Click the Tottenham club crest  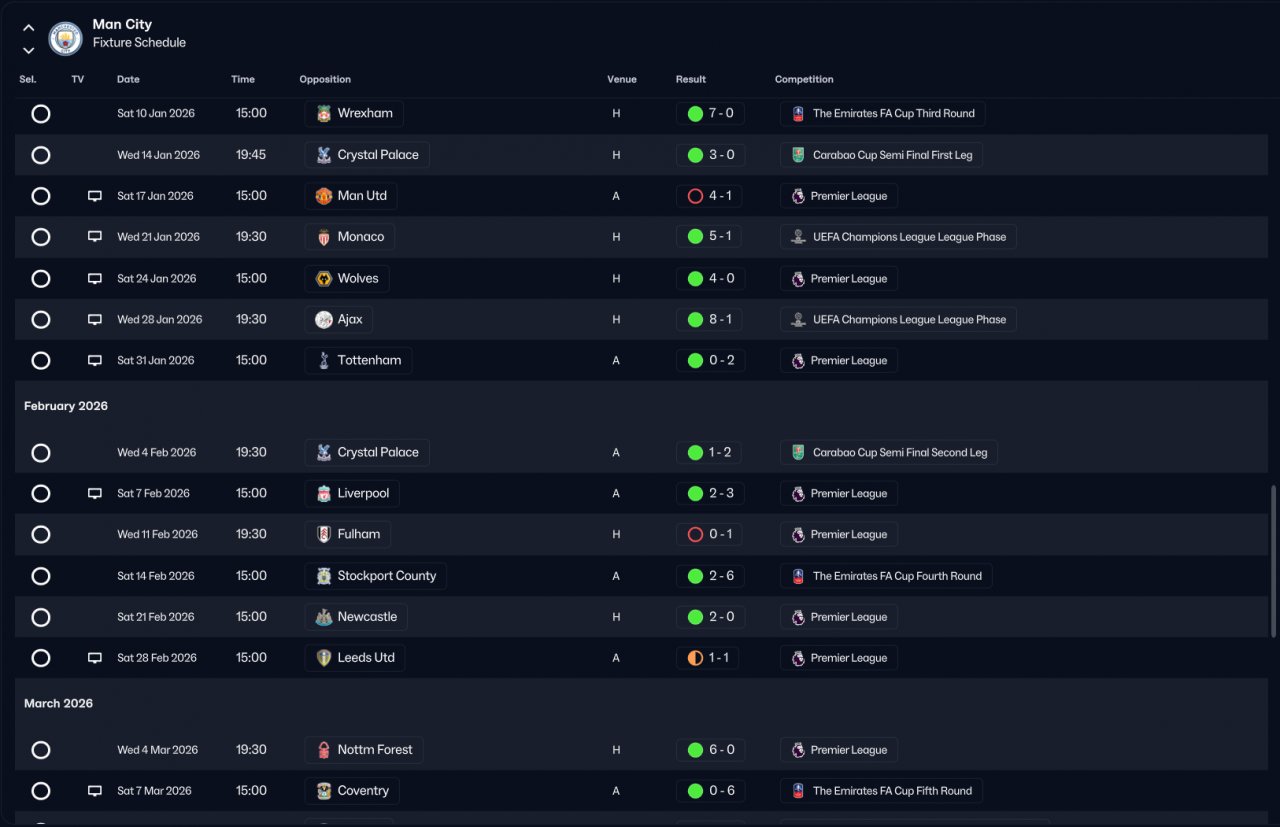(x=323, y=361)
